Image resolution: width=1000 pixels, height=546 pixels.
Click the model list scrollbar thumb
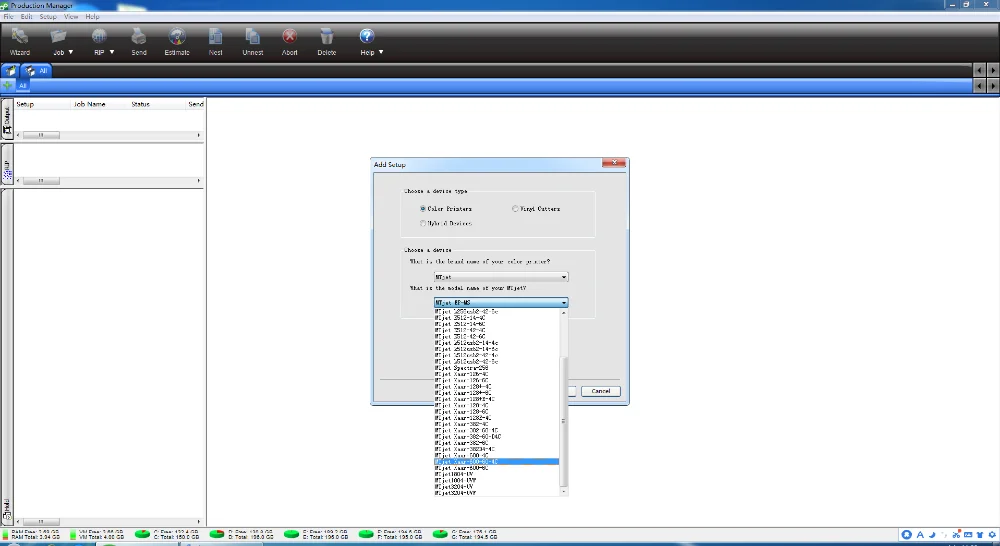(x=563, y=421)
